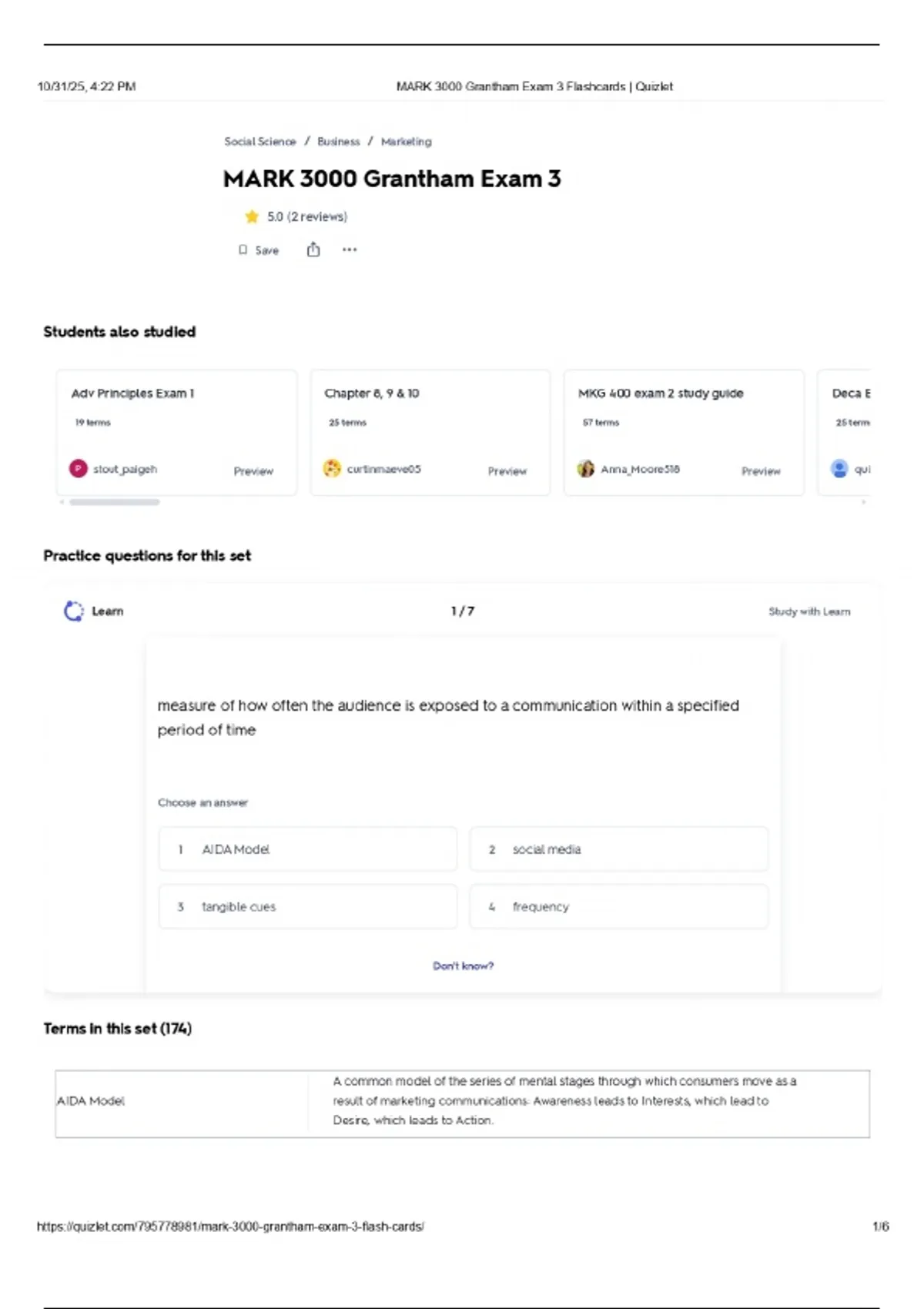Select the frequency answer choice
Viewport: 924px width, 1309px height.
coord(619,907)
